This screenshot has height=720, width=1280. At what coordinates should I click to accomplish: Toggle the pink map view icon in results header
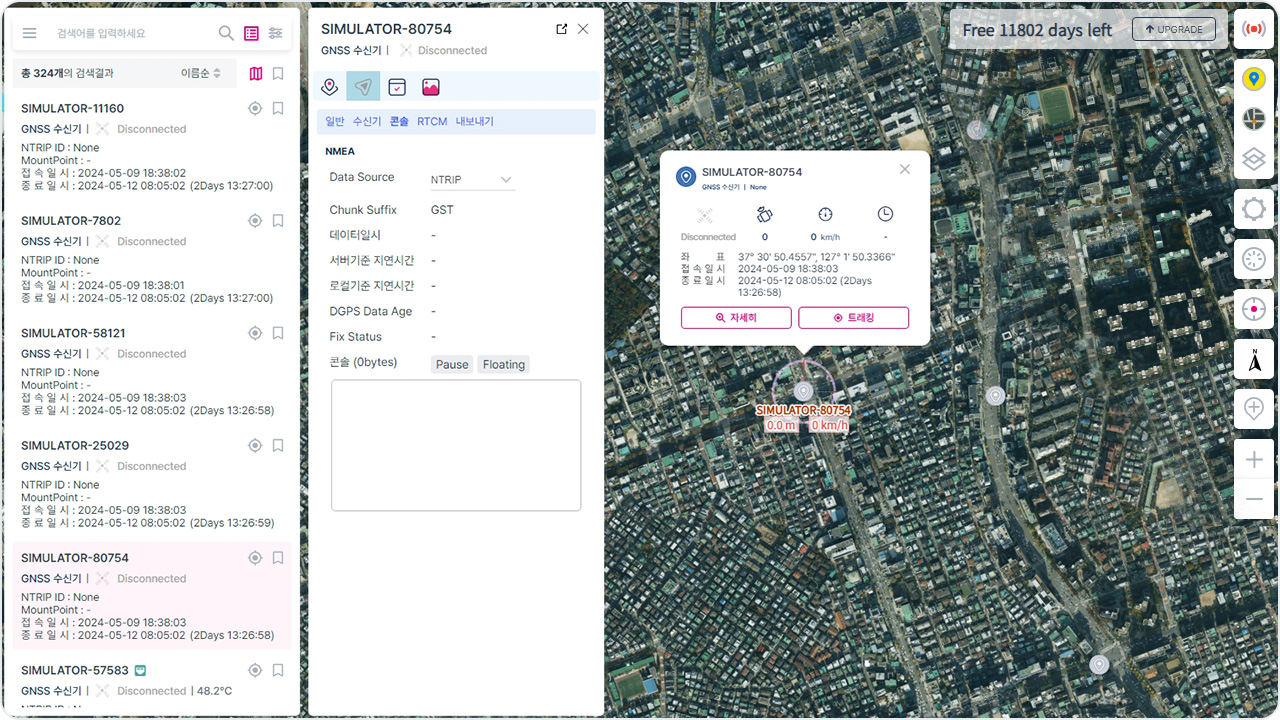click(256, 73)
